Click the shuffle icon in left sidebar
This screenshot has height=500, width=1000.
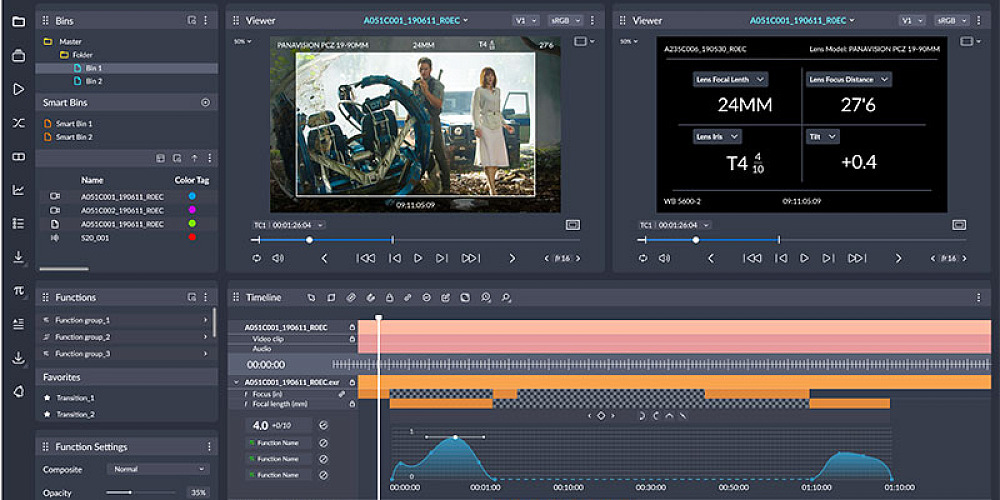pos(18,123)
